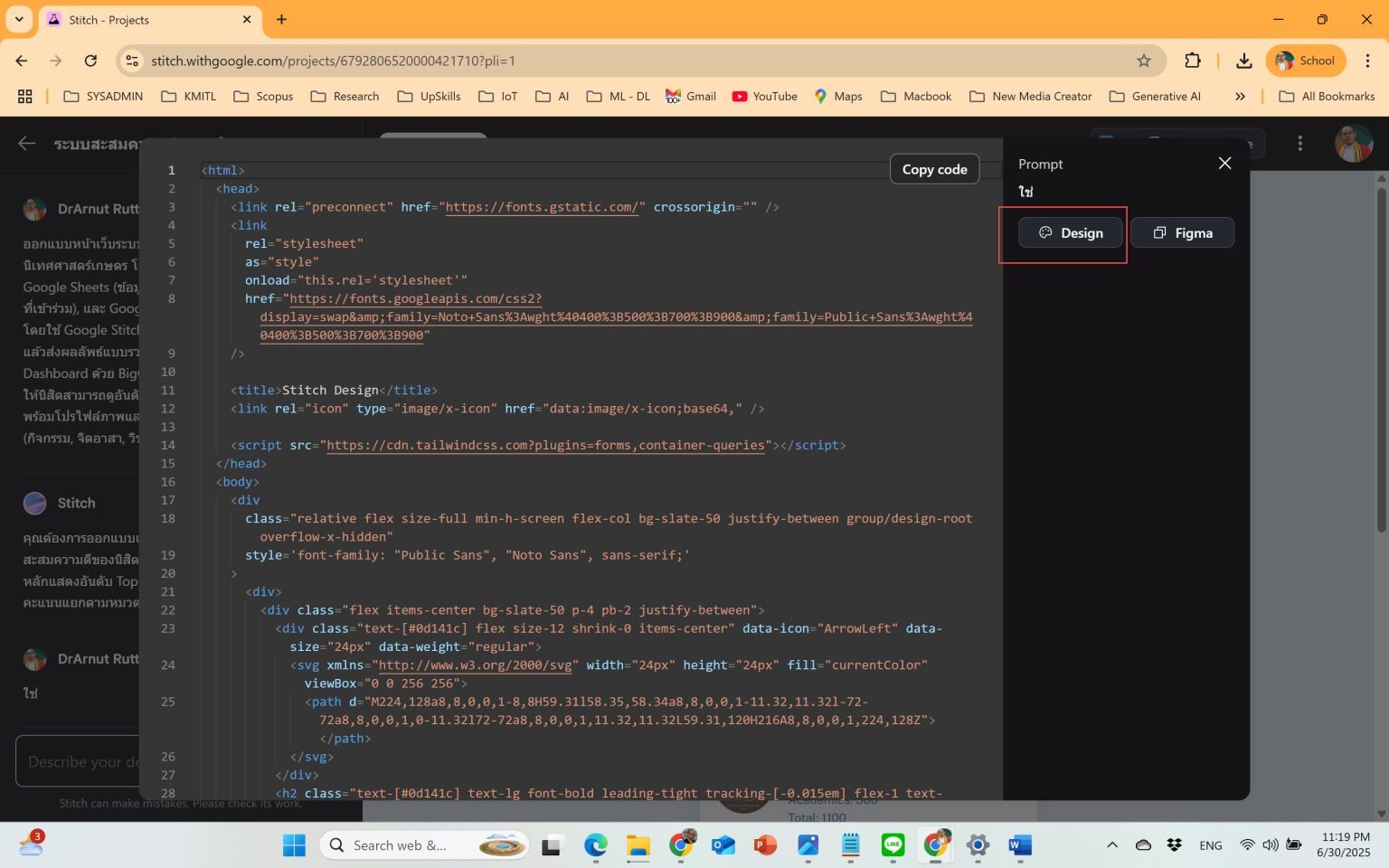Open the Chrome tab search dropdown

19,19
